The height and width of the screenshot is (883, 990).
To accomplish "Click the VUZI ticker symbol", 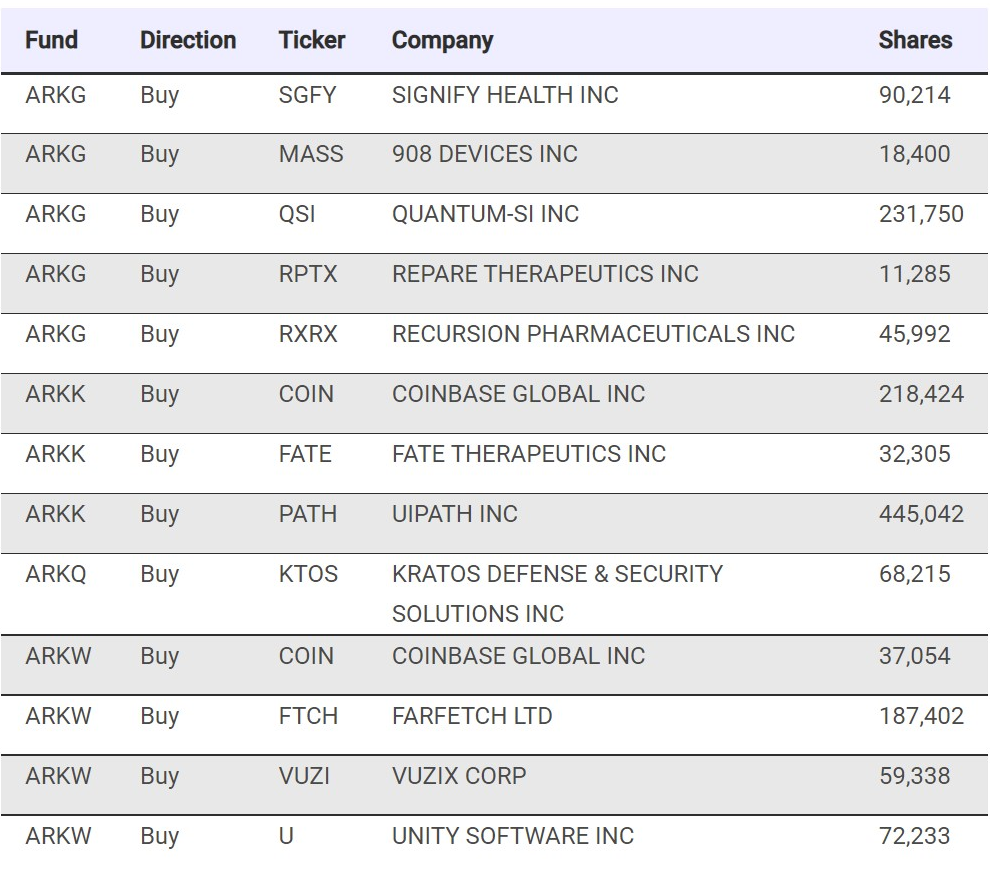I will pos(304,777).
